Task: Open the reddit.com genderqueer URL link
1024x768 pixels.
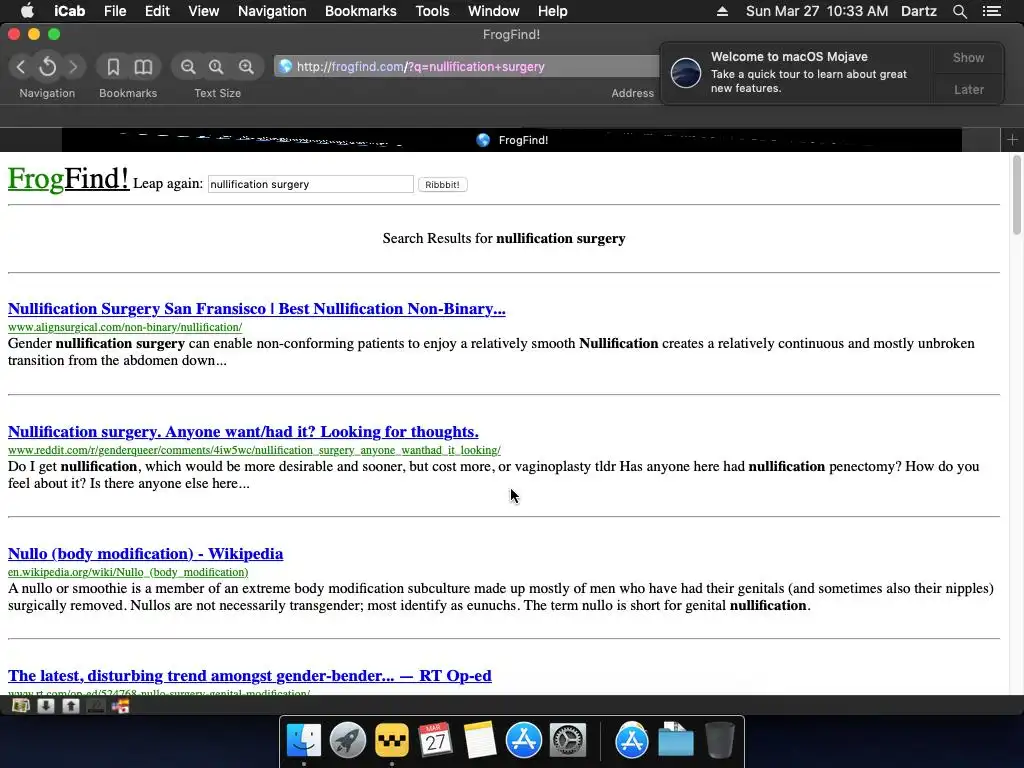Action: point(254,450)
